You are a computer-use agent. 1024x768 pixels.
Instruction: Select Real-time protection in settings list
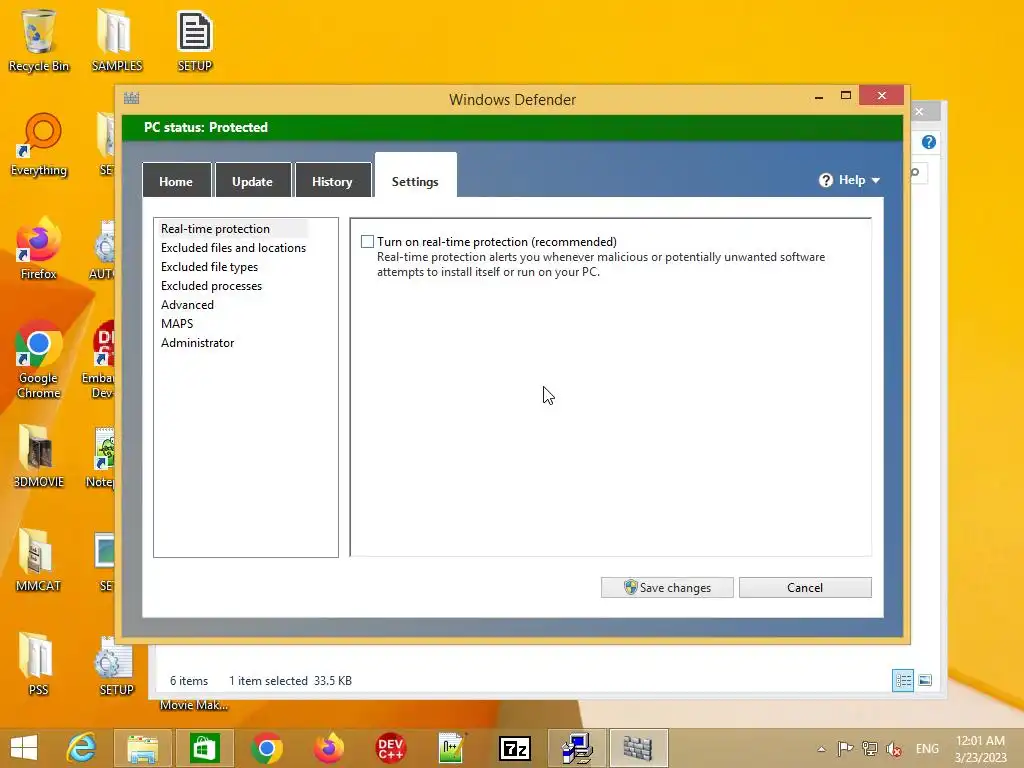216,229
